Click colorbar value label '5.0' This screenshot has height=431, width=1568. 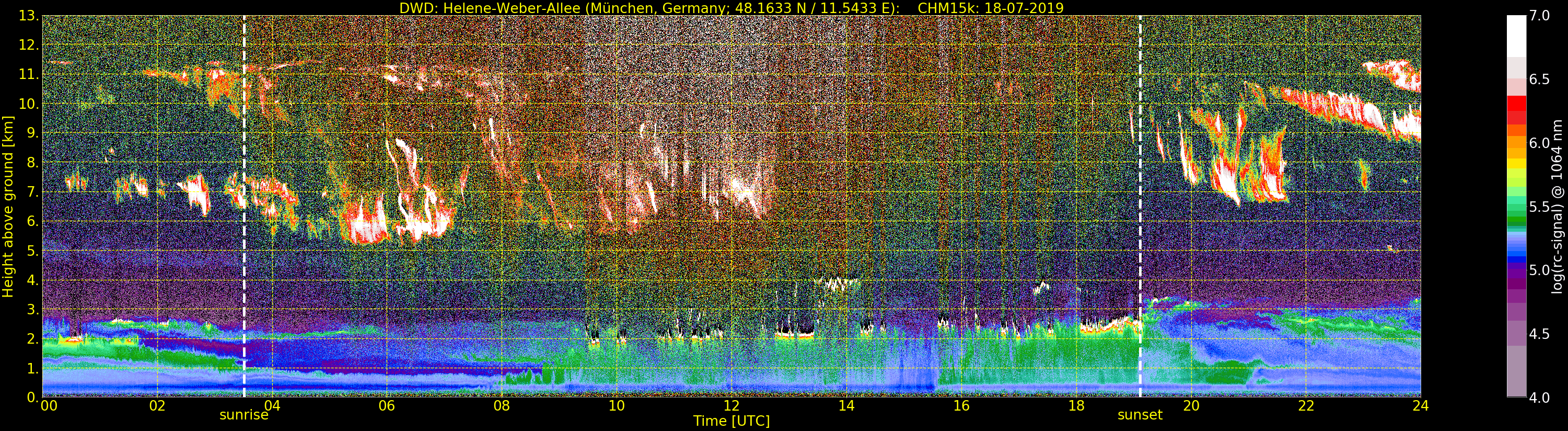1539,270
